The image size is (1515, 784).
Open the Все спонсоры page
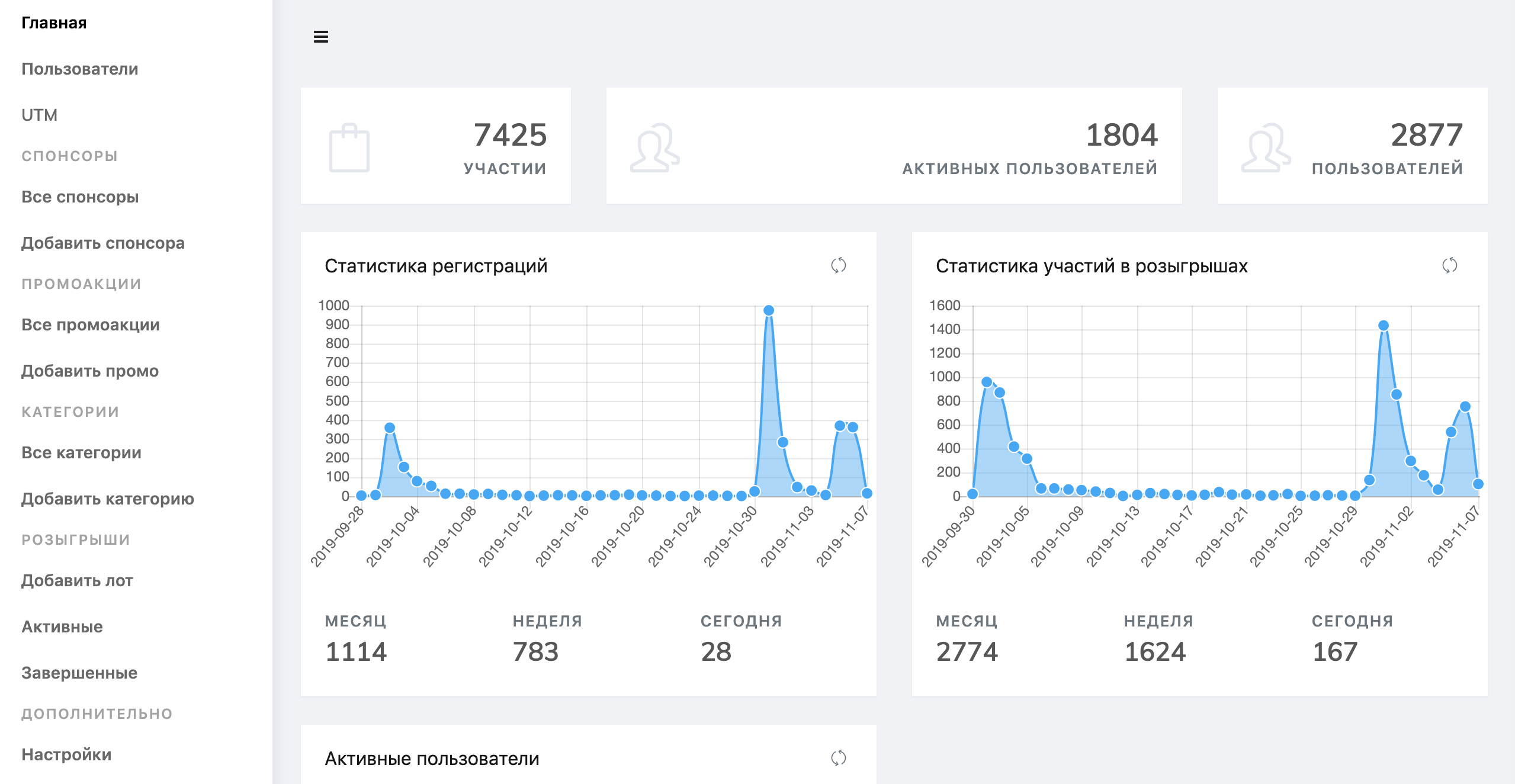tap(80, 197)
